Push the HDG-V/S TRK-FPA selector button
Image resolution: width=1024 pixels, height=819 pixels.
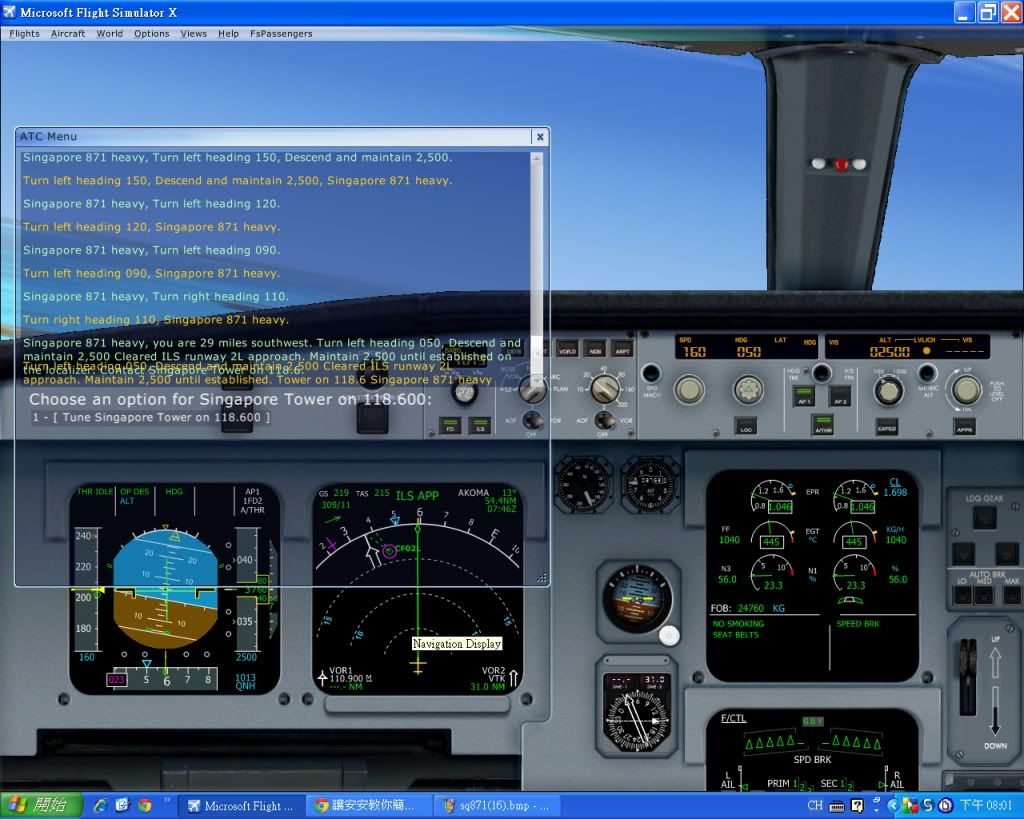tap(821, 374)
